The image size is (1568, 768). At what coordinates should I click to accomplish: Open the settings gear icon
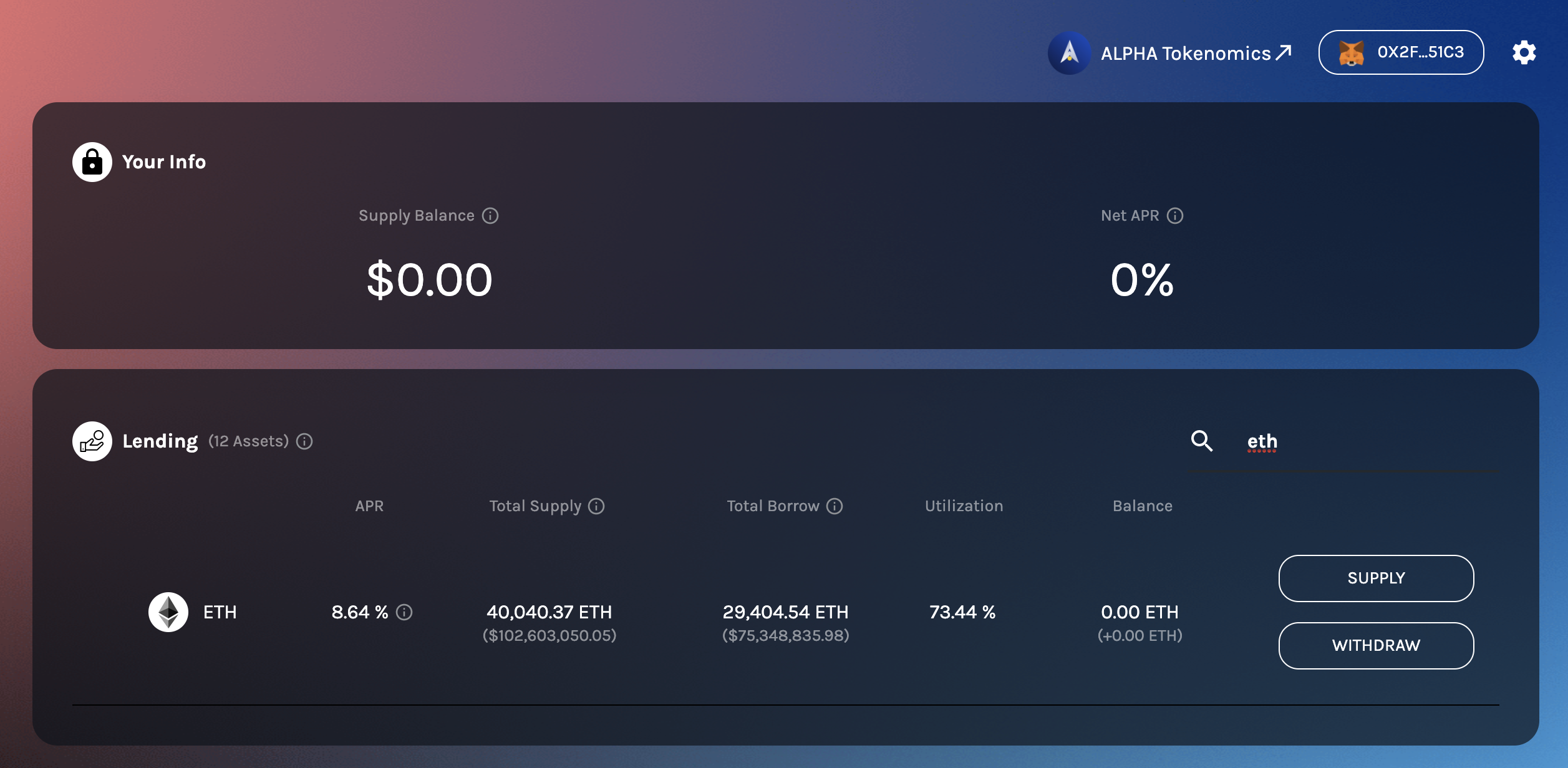pos(1524,52)
